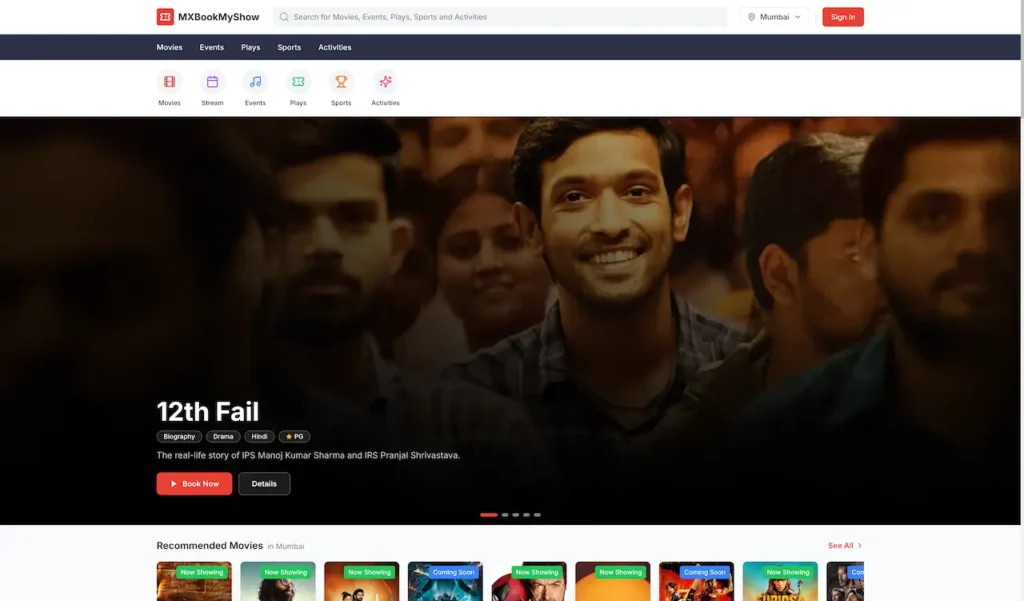Select Events in the navigation bar
The height and width of the screenshot is (601, 1024).
coord(212,47)
